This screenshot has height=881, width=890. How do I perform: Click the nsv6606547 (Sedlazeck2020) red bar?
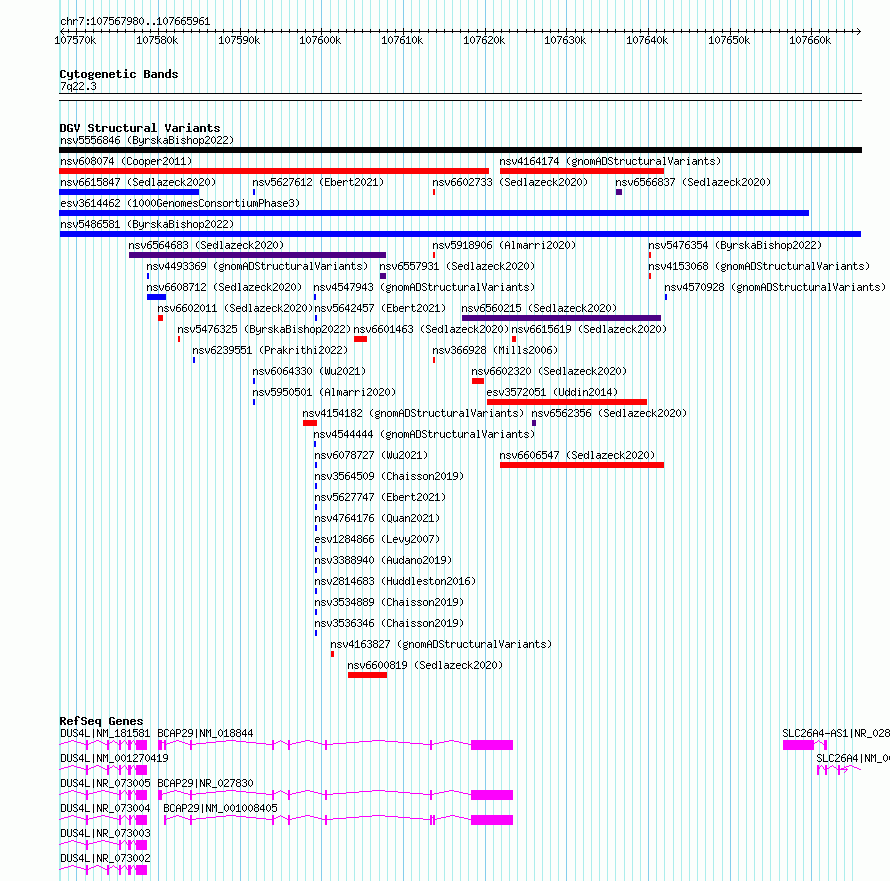pos(582,465)
